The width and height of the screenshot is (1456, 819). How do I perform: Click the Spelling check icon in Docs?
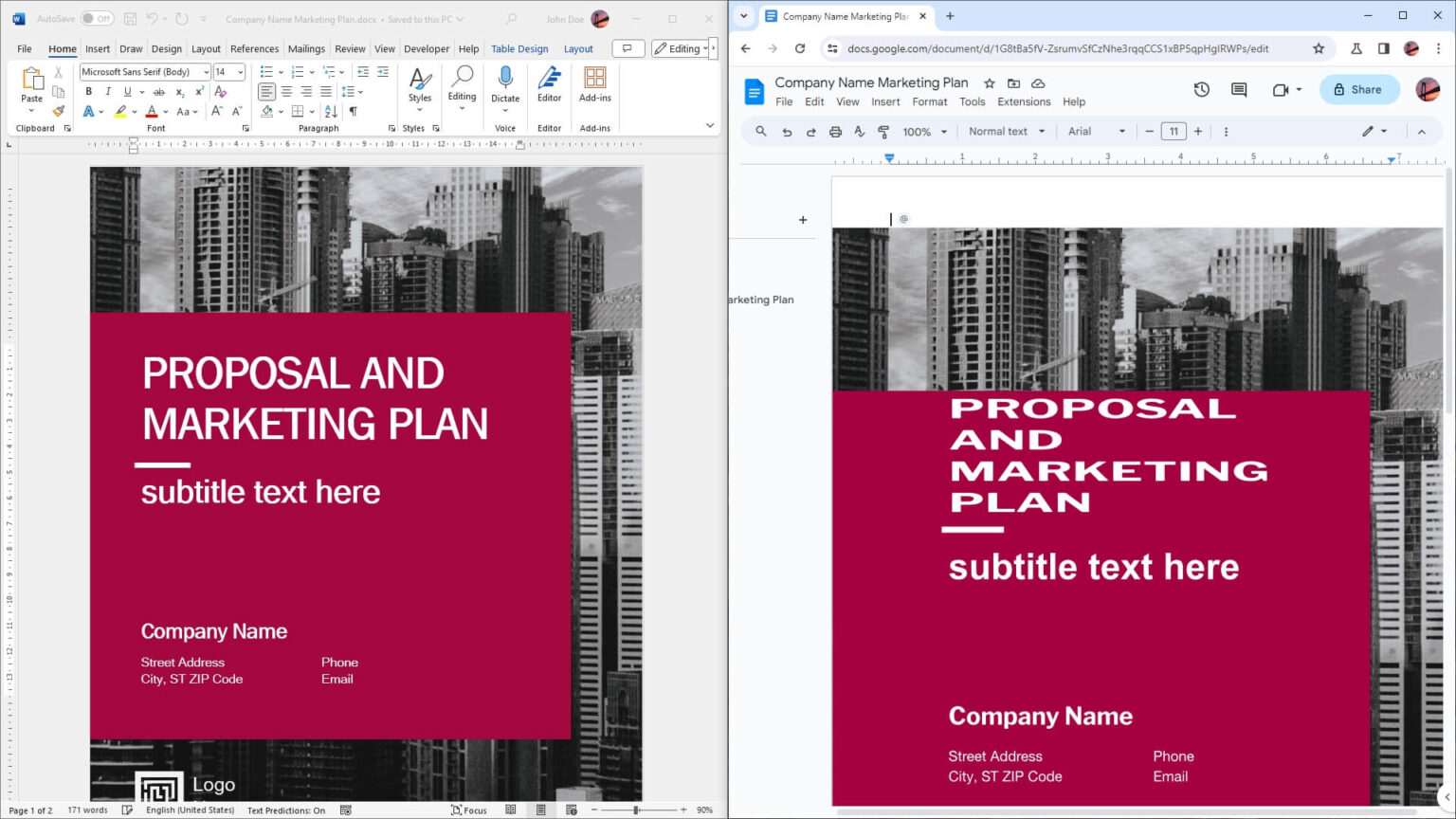(859, 132)
